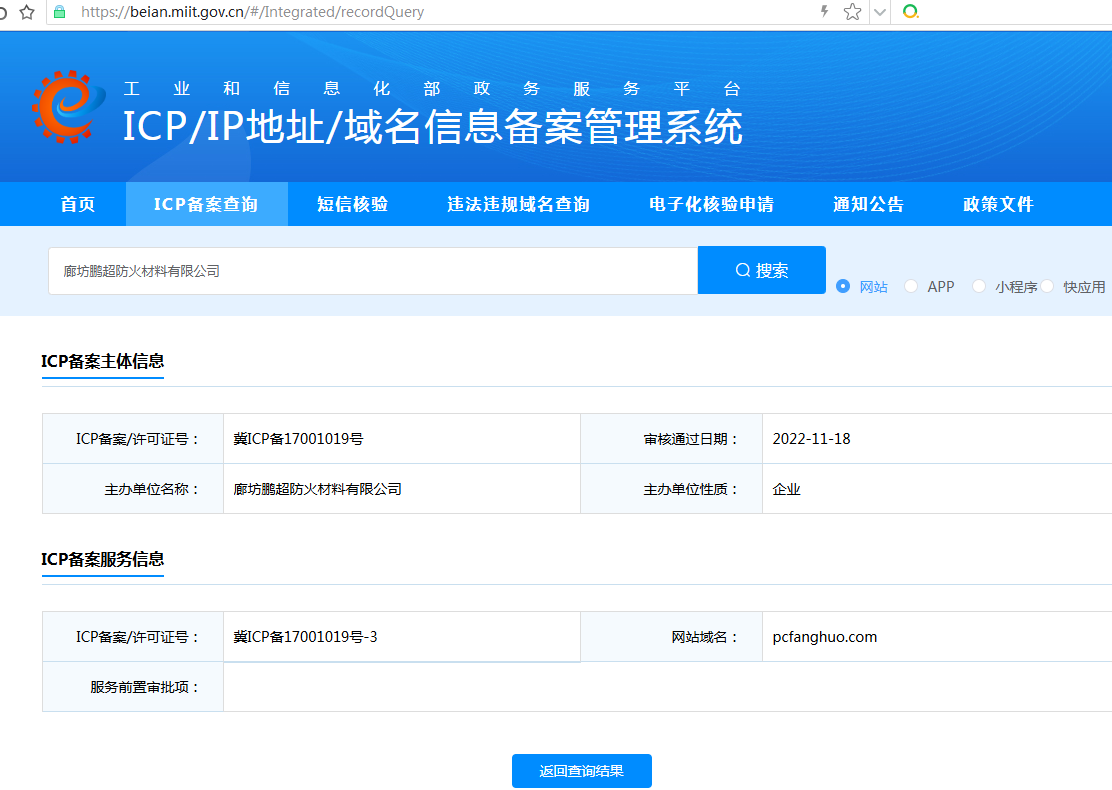Click the lightning speed mode icon
The image size is (1112, 790).
click(824, 11)
